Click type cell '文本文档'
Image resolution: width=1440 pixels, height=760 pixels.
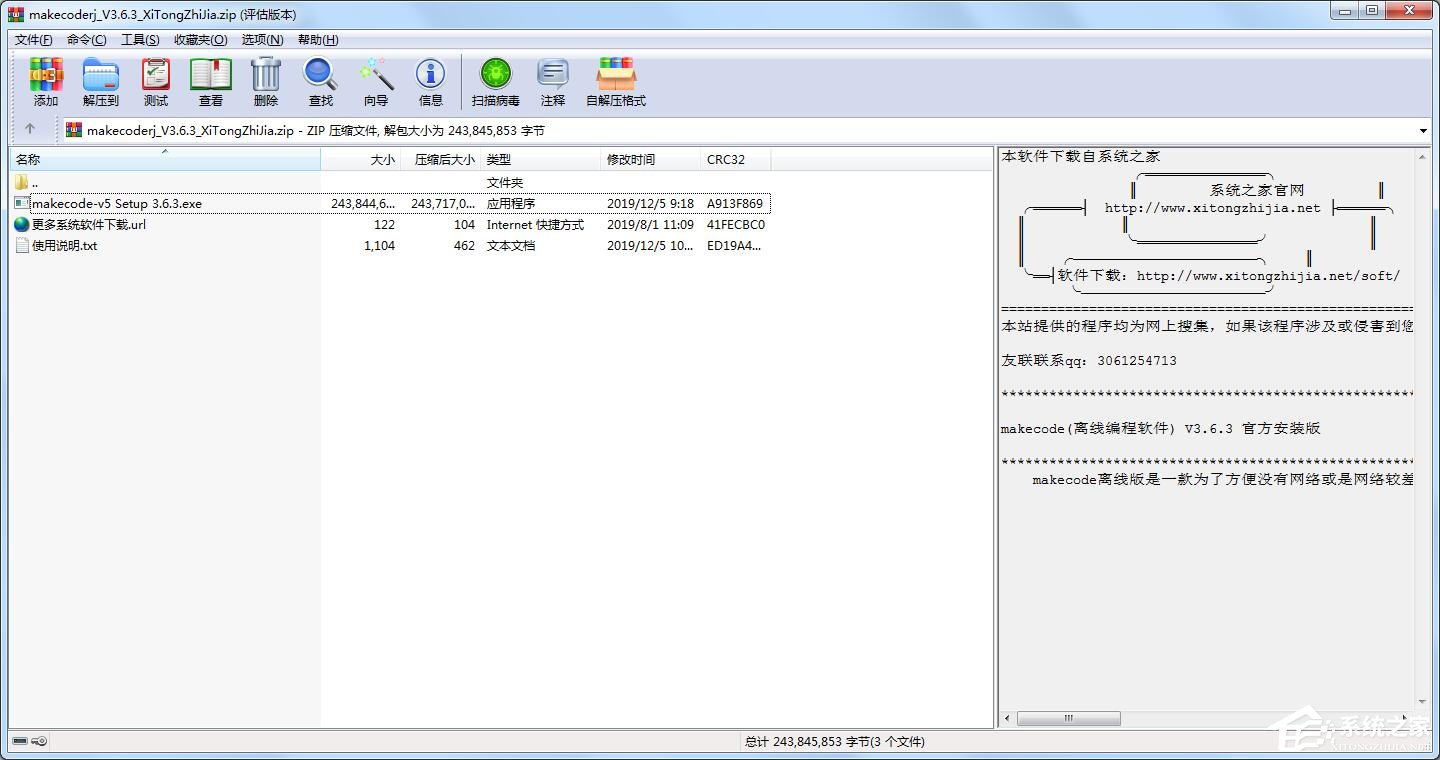[511, 245]
